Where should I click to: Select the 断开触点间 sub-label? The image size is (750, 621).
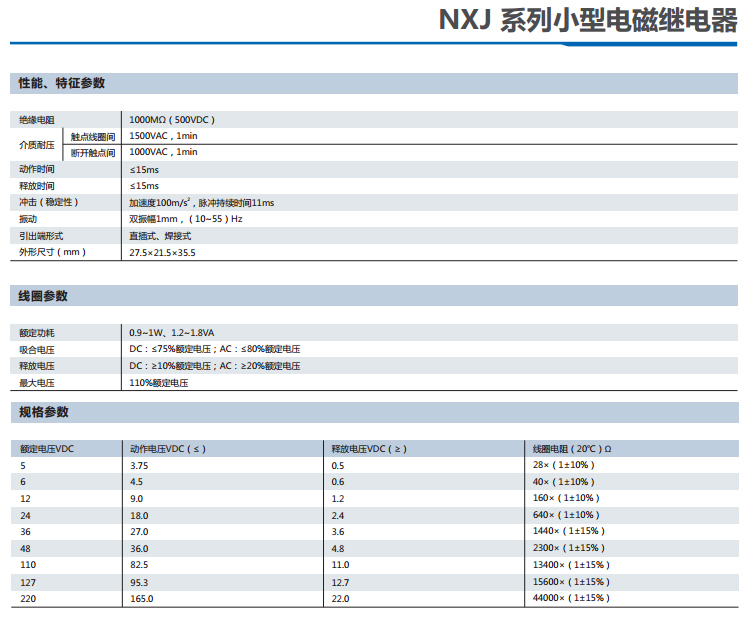93,153
